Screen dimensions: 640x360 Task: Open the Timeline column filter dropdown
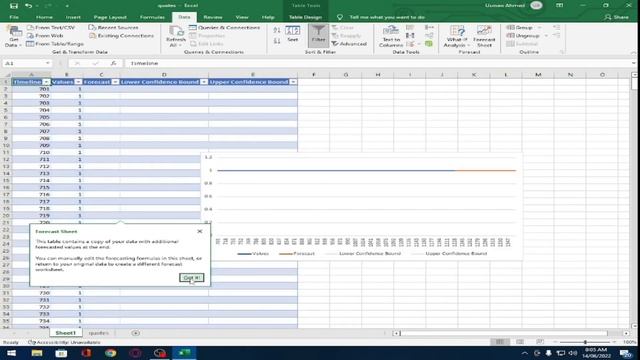point(46,82)
